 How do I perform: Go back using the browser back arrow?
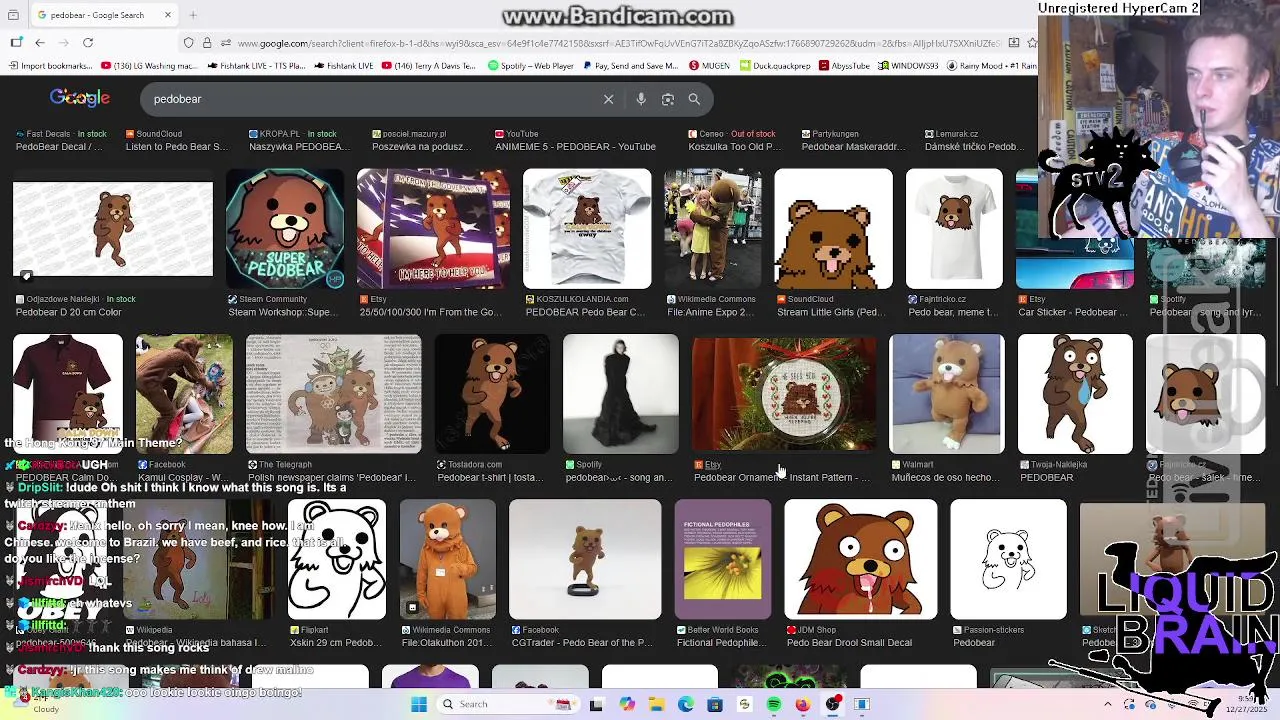click(40, 43)
